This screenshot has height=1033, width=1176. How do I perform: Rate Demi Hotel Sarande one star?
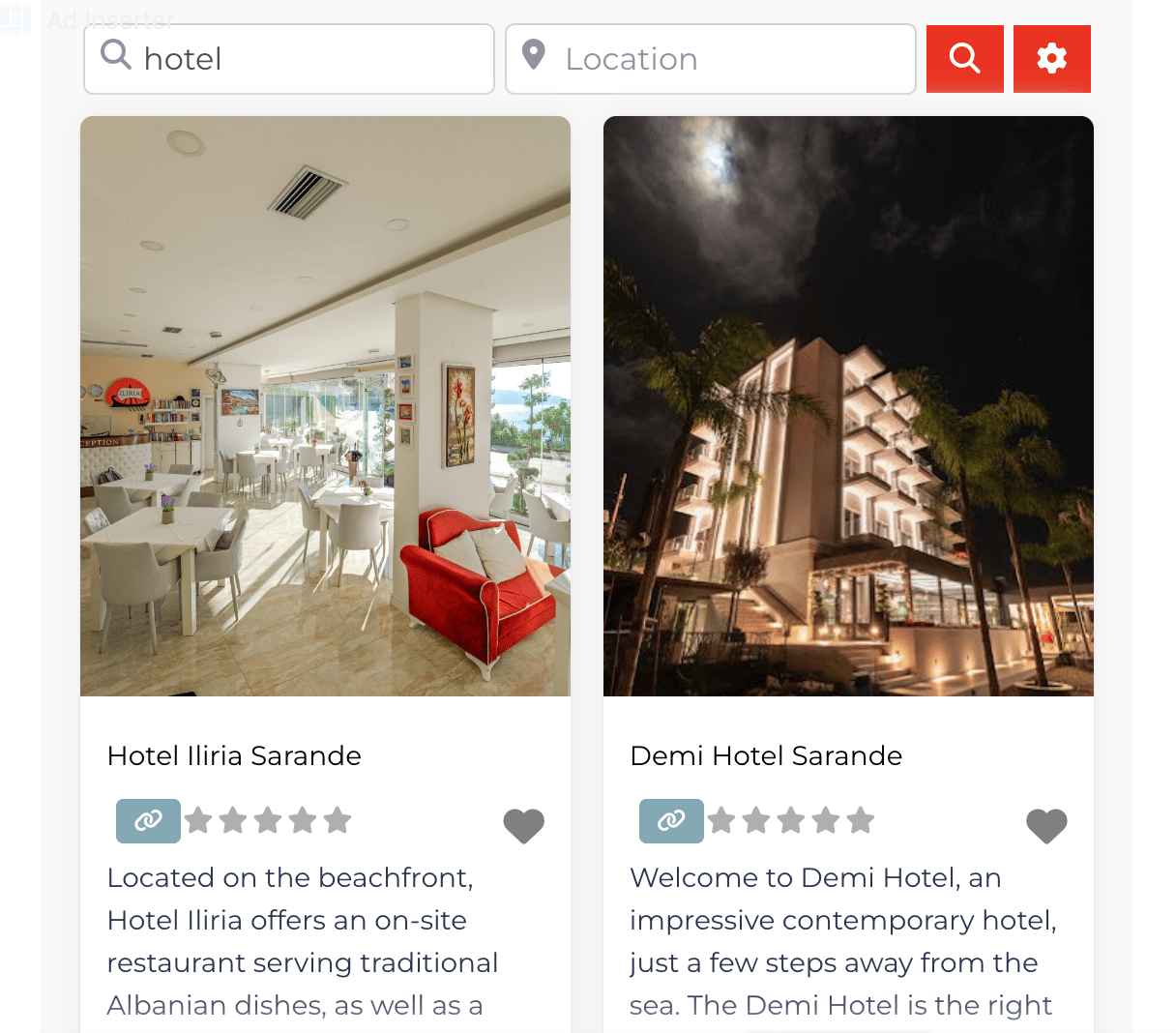click(x=721, y=821)
